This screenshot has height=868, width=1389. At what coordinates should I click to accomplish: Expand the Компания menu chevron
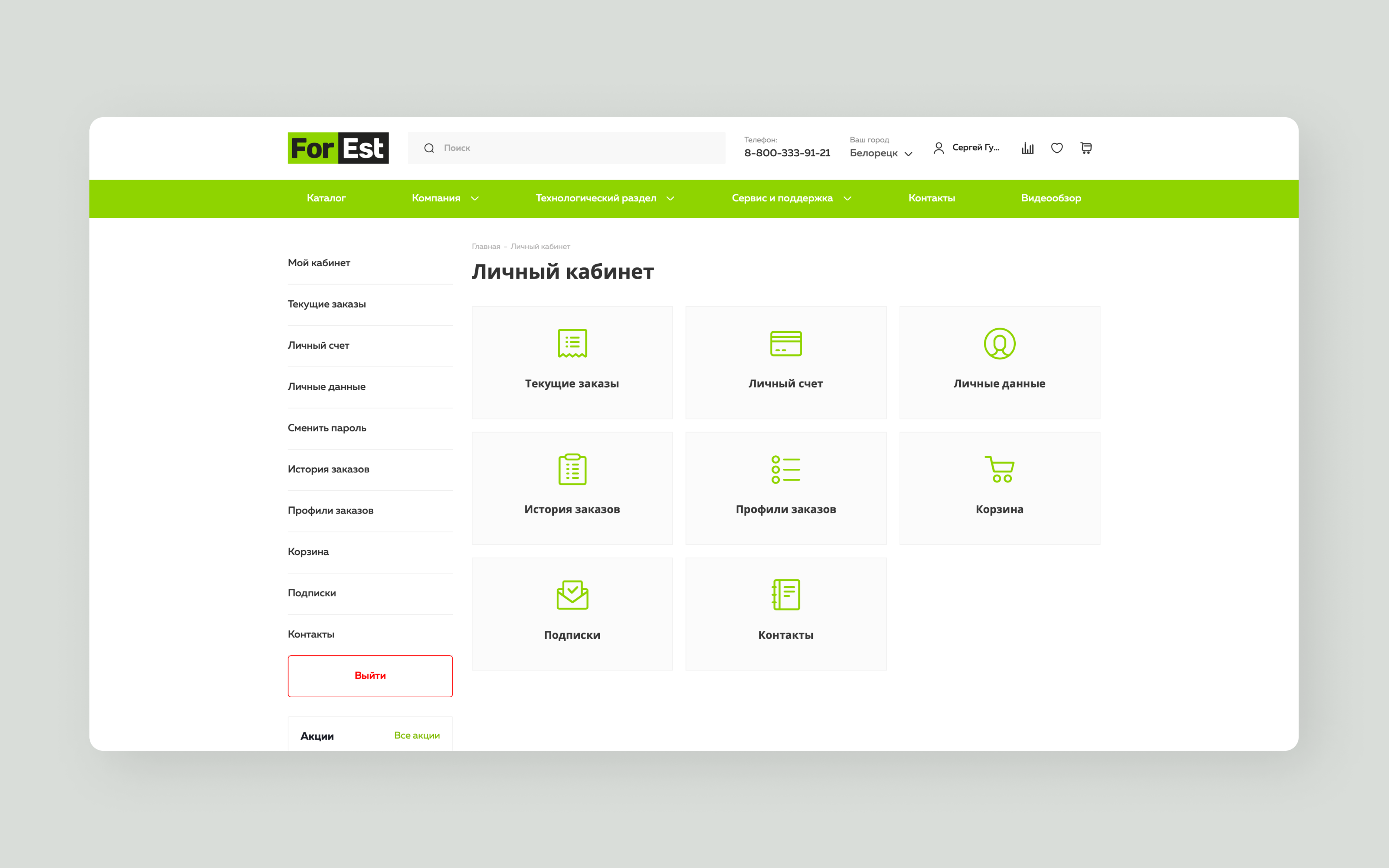[475, 199]
